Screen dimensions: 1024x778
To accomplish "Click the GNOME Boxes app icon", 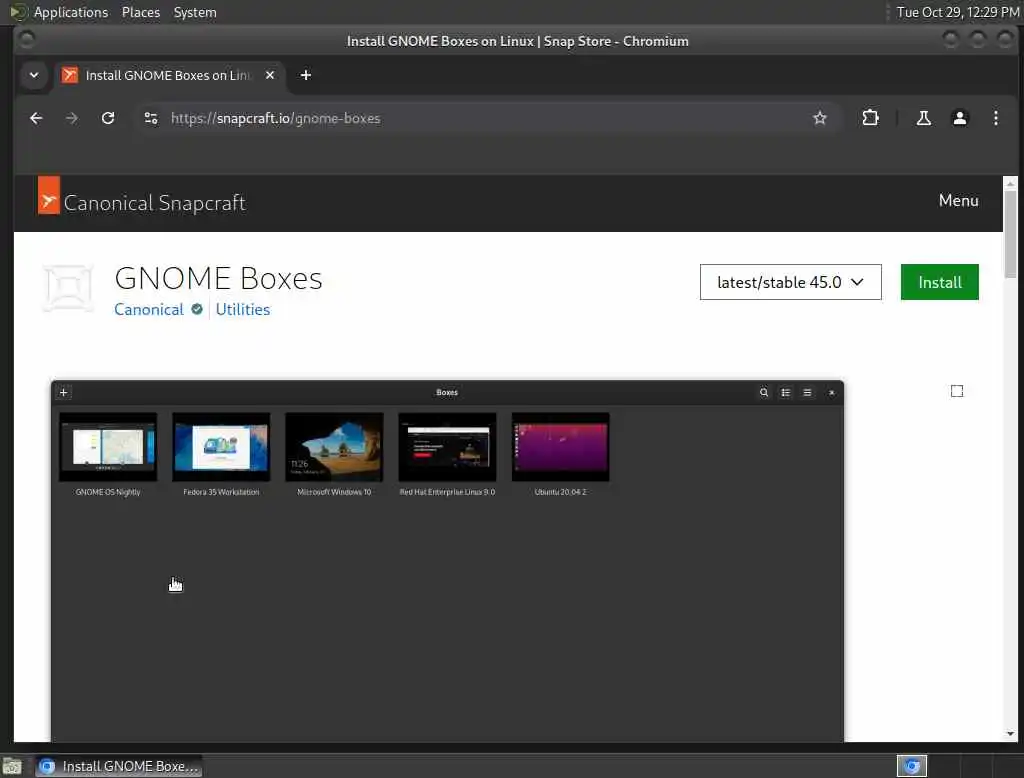I will (x=69, y=287).
